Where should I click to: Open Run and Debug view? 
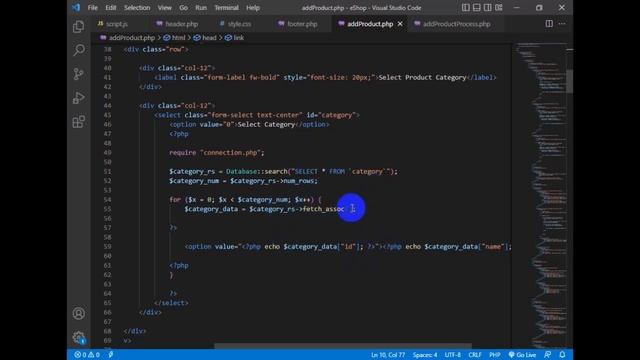pos(78,98)
